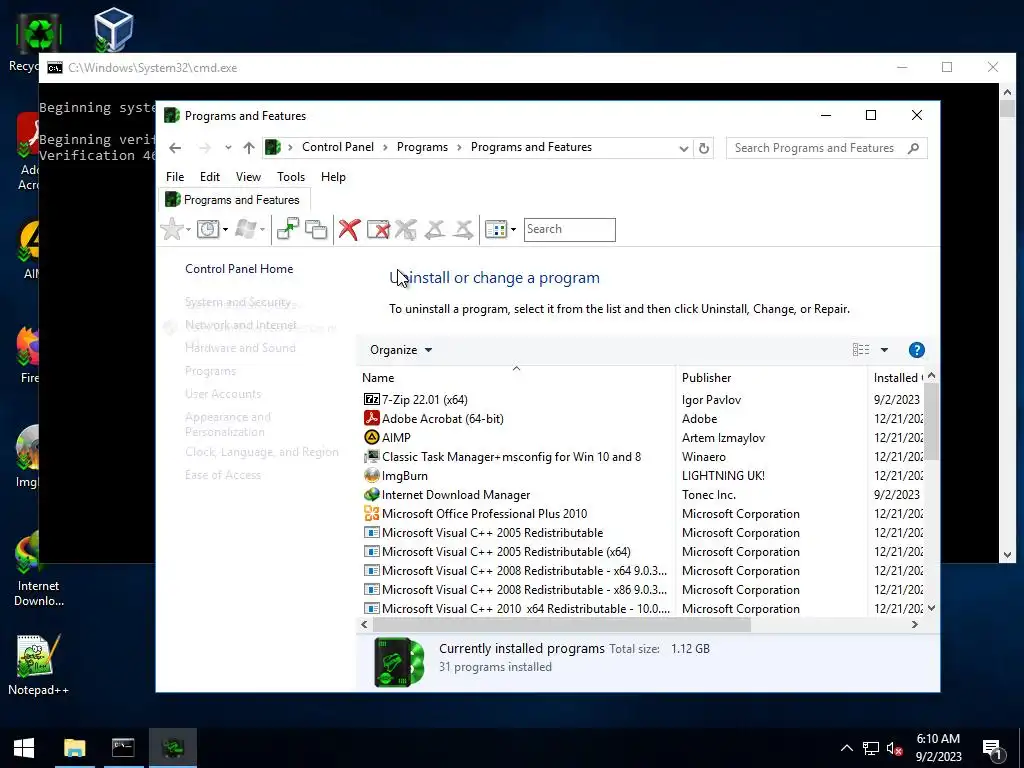Image resolution: width=1024 pixels, height=768 pixels.
Task: Expand chevron after Programs in breadcrumb
Action: (x=459, y=148)
